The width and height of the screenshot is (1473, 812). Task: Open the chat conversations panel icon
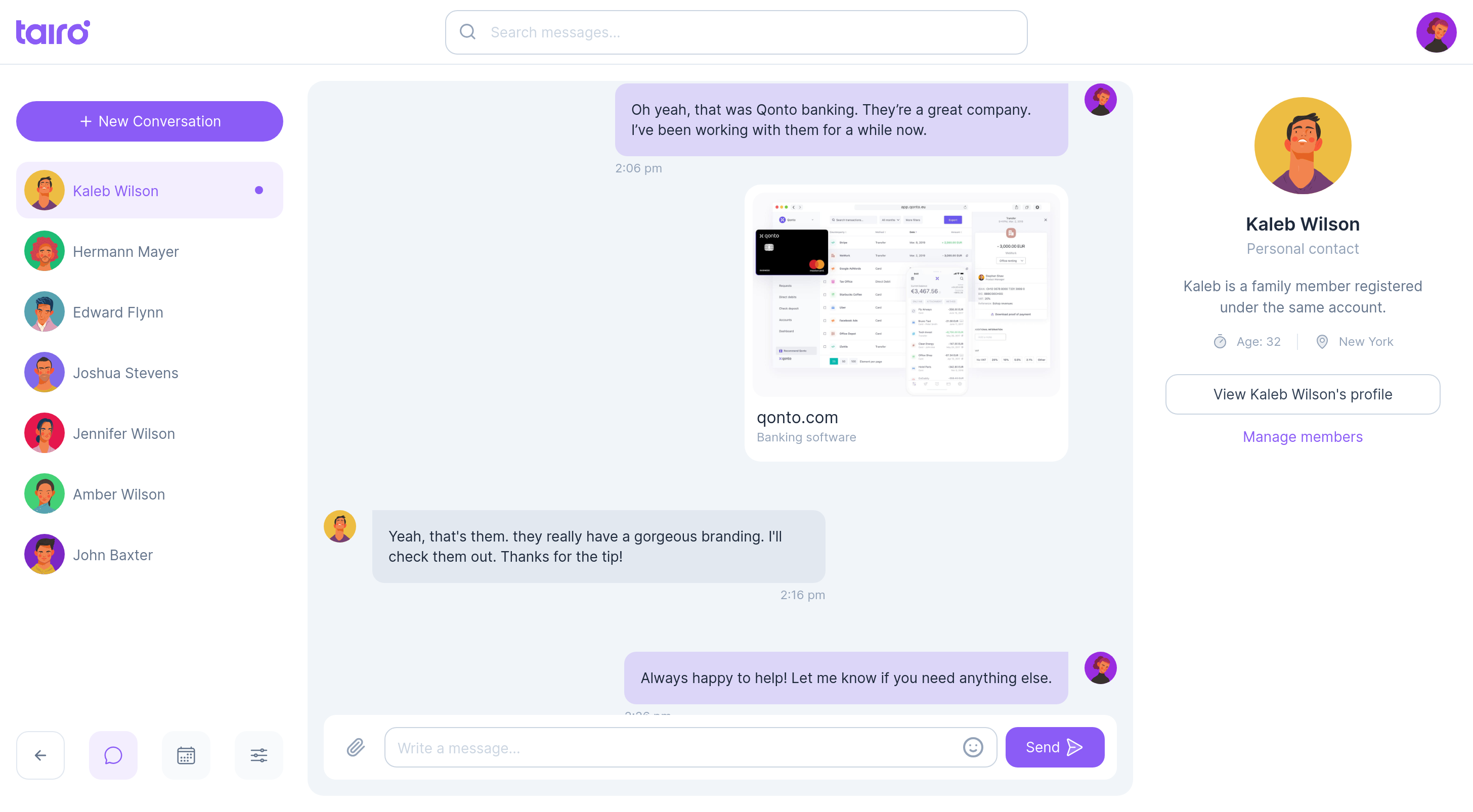pos(113,755)
